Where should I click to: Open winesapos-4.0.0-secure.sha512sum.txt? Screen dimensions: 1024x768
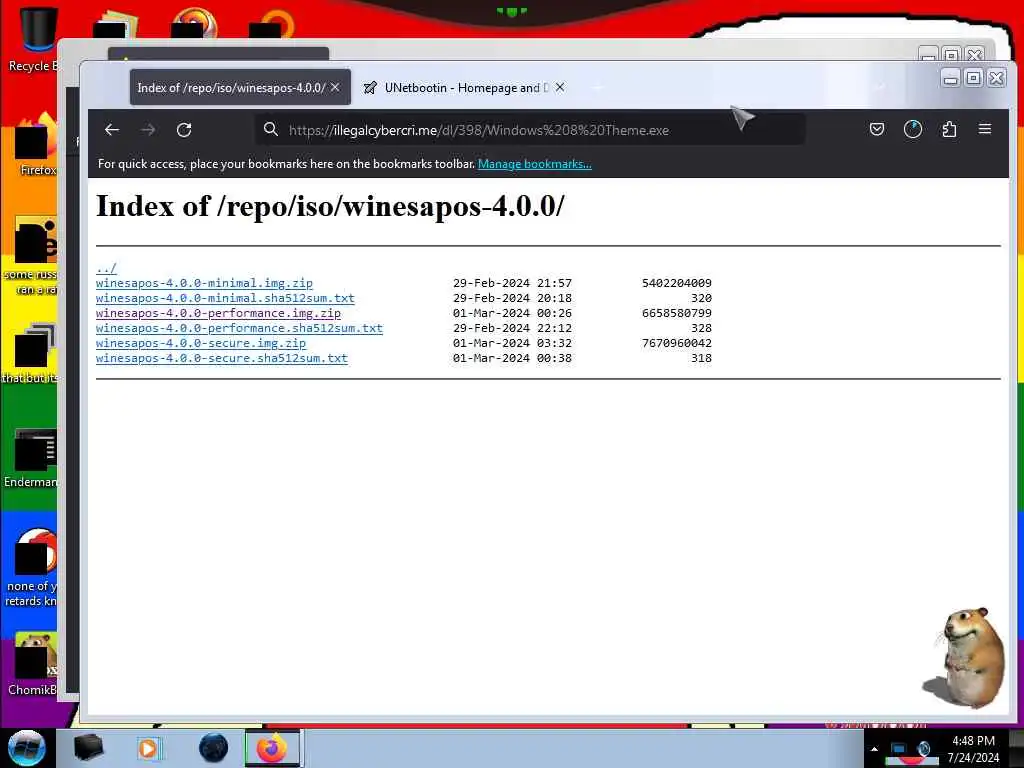pos(221,359)
